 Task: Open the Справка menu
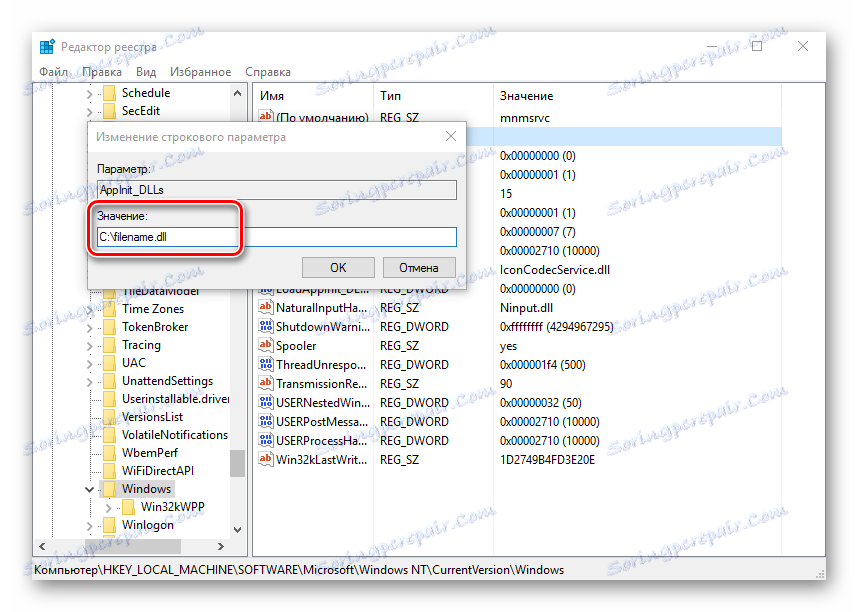tap(268, 72)
